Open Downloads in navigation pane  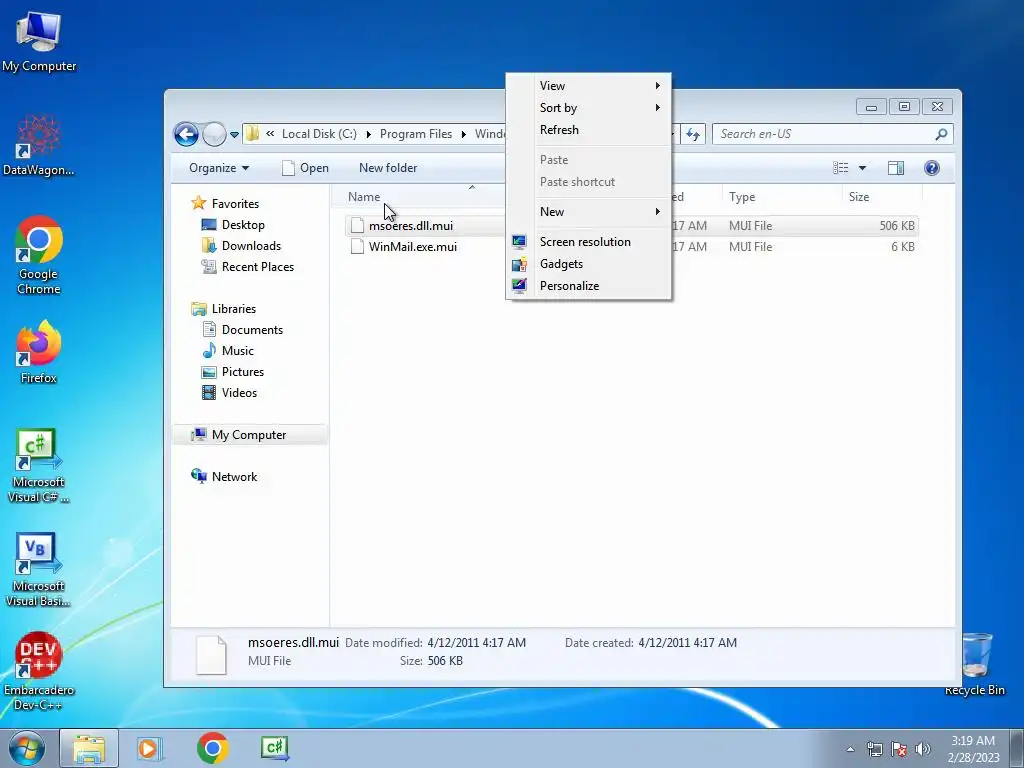pyautogui.click(x=242, y=246)
